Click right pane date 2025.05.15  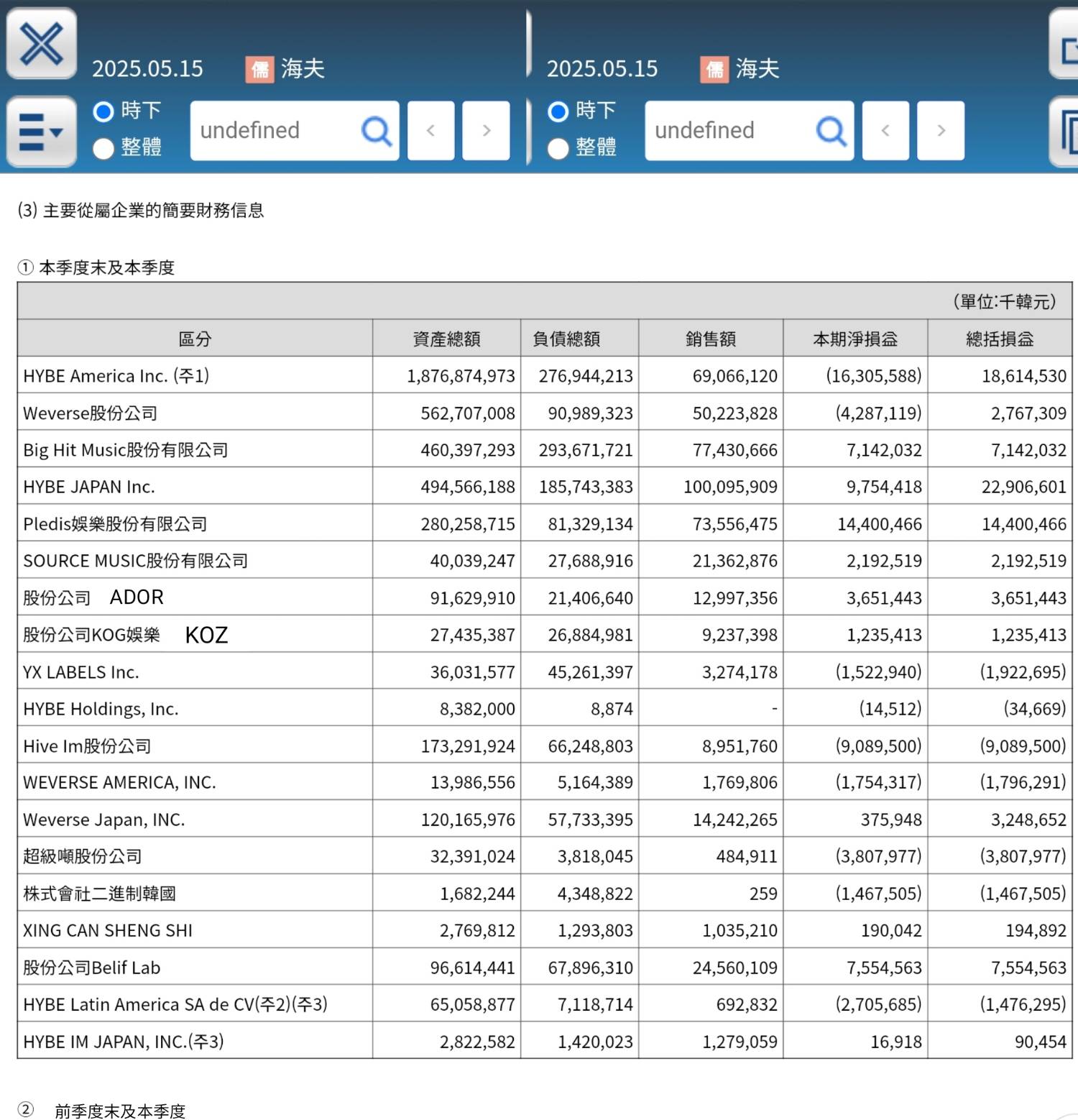click(602, 69)
